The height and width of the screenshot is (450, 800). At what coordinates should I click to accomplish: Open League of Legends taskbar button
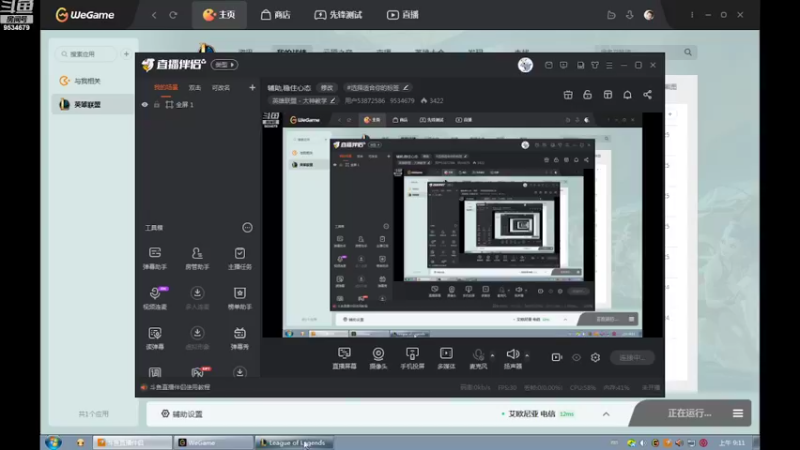[294, 442]
